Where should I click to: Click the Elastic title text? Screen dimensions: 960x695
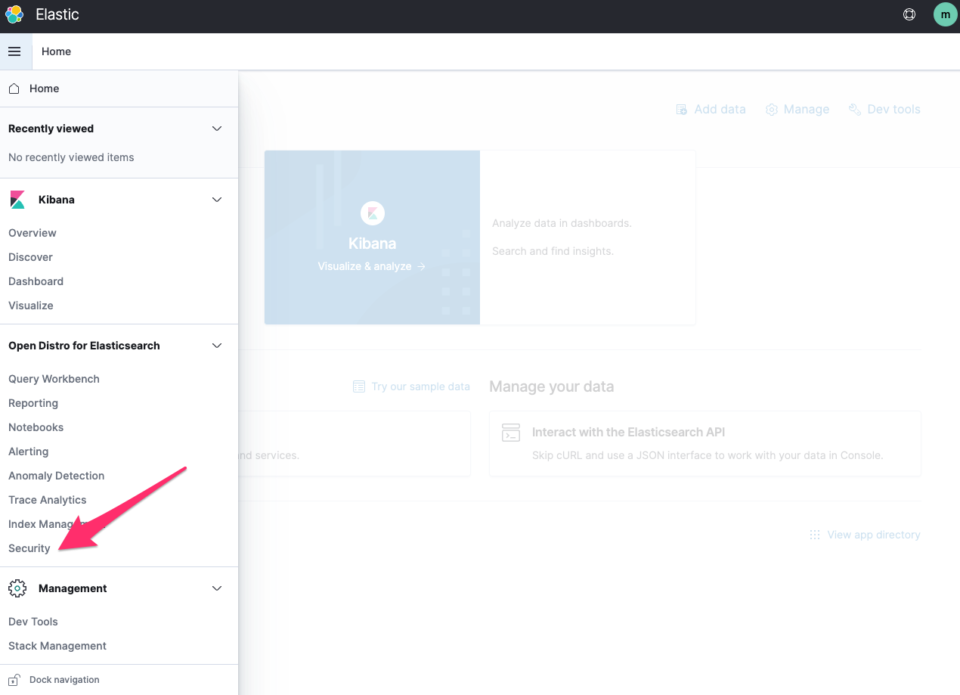point(57,14)
